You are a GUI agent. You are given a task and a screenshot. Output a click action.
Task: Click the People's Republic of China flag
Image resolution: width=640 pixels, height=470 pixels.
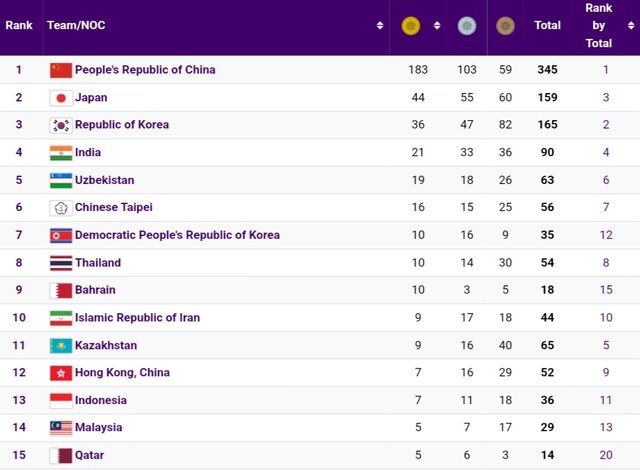pos(61,70)
